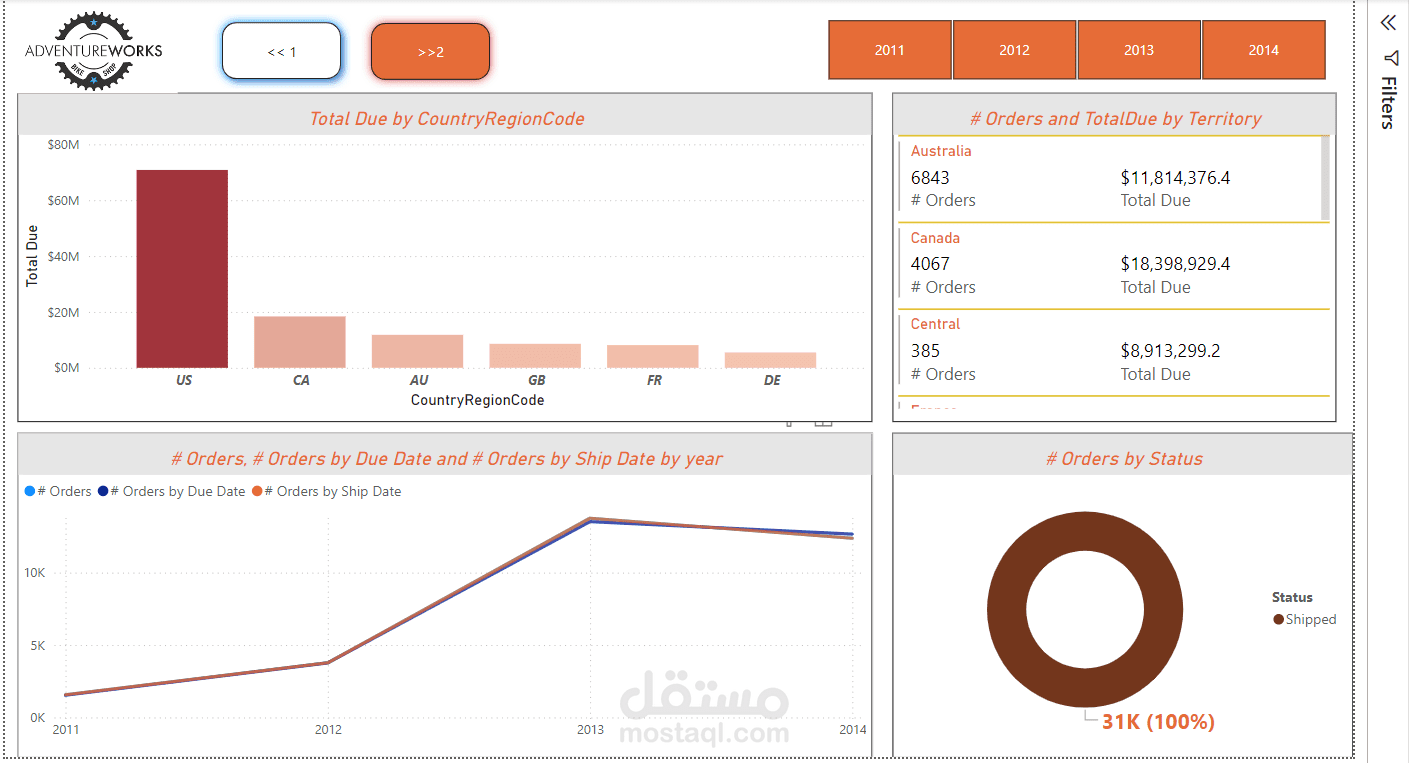This screenshot has width=1409, height=763.
Task: Click the AdventureWorks gear logo
Action: 93,51
